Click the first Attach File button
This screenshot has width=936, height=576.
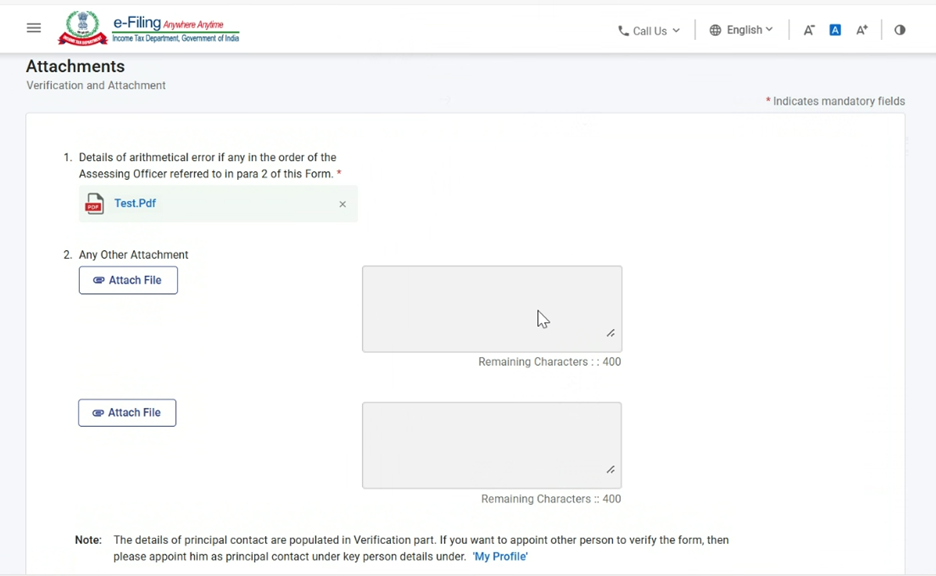click(128, 280)
